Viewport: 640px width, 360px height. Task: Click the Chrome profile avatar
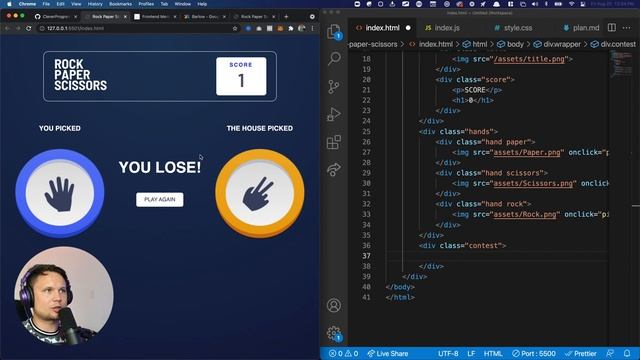[302, 28]
